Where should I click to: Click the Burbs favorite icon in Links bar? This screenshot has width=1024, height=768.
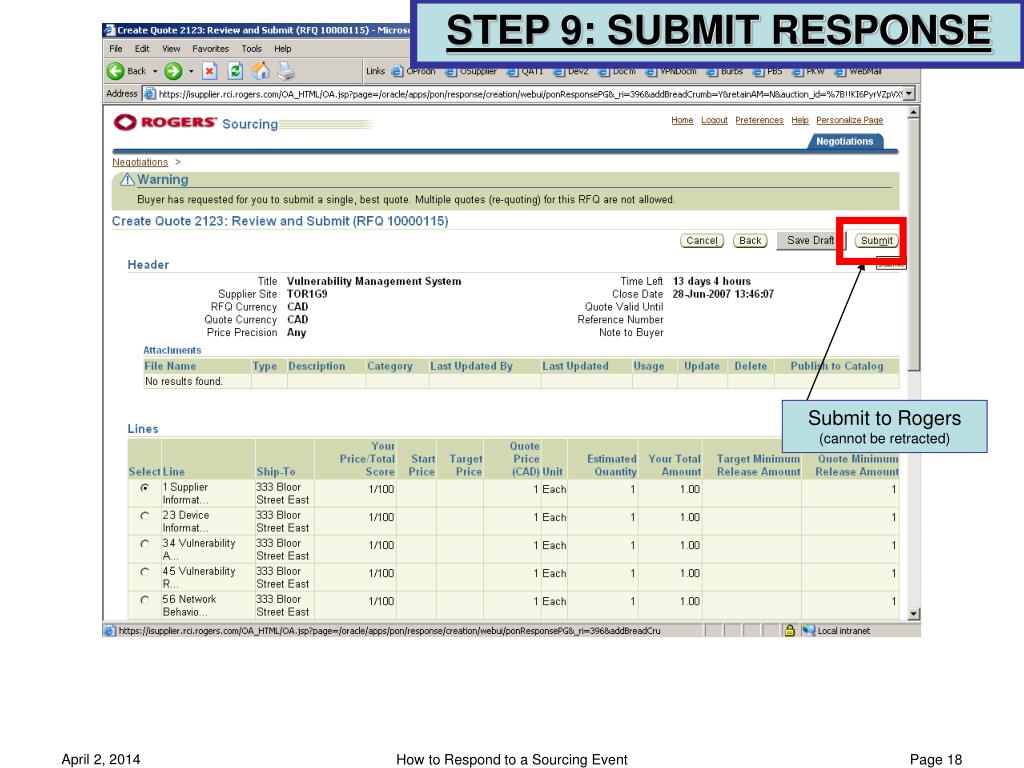click(712, 72)
